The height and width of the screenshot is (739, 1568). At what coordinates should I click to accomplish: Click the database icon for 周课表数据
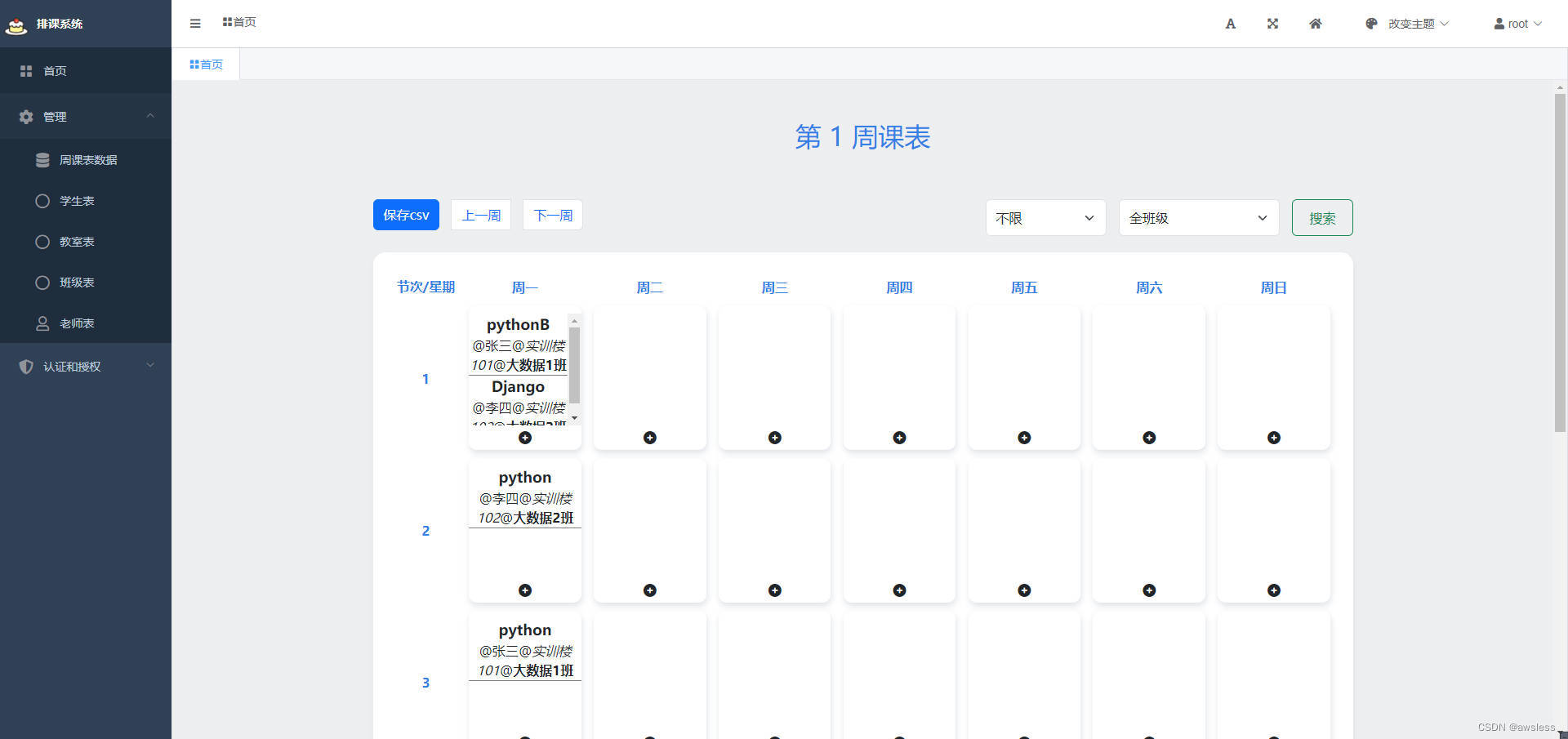click(x=42, y=160)
